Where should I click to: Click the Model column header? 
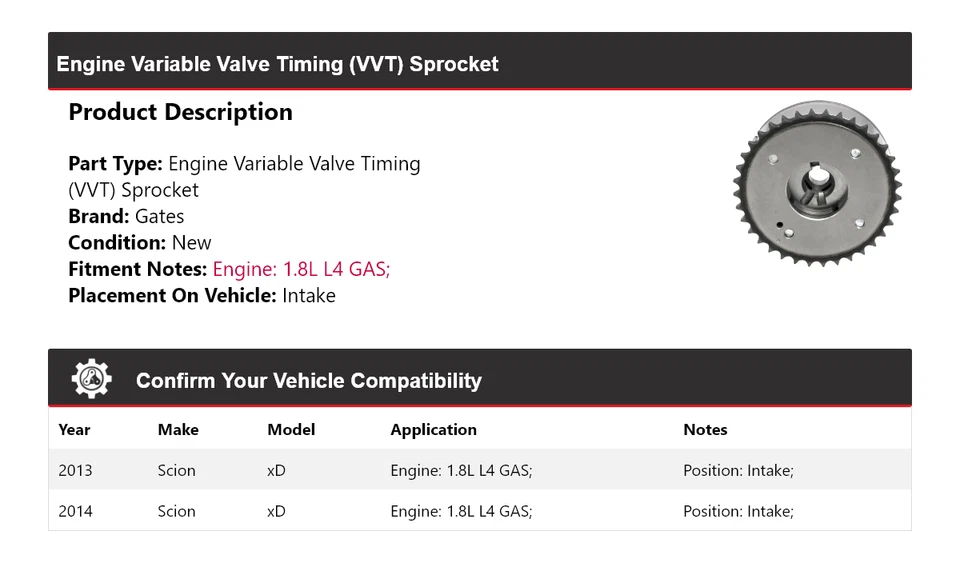point(291,430)
